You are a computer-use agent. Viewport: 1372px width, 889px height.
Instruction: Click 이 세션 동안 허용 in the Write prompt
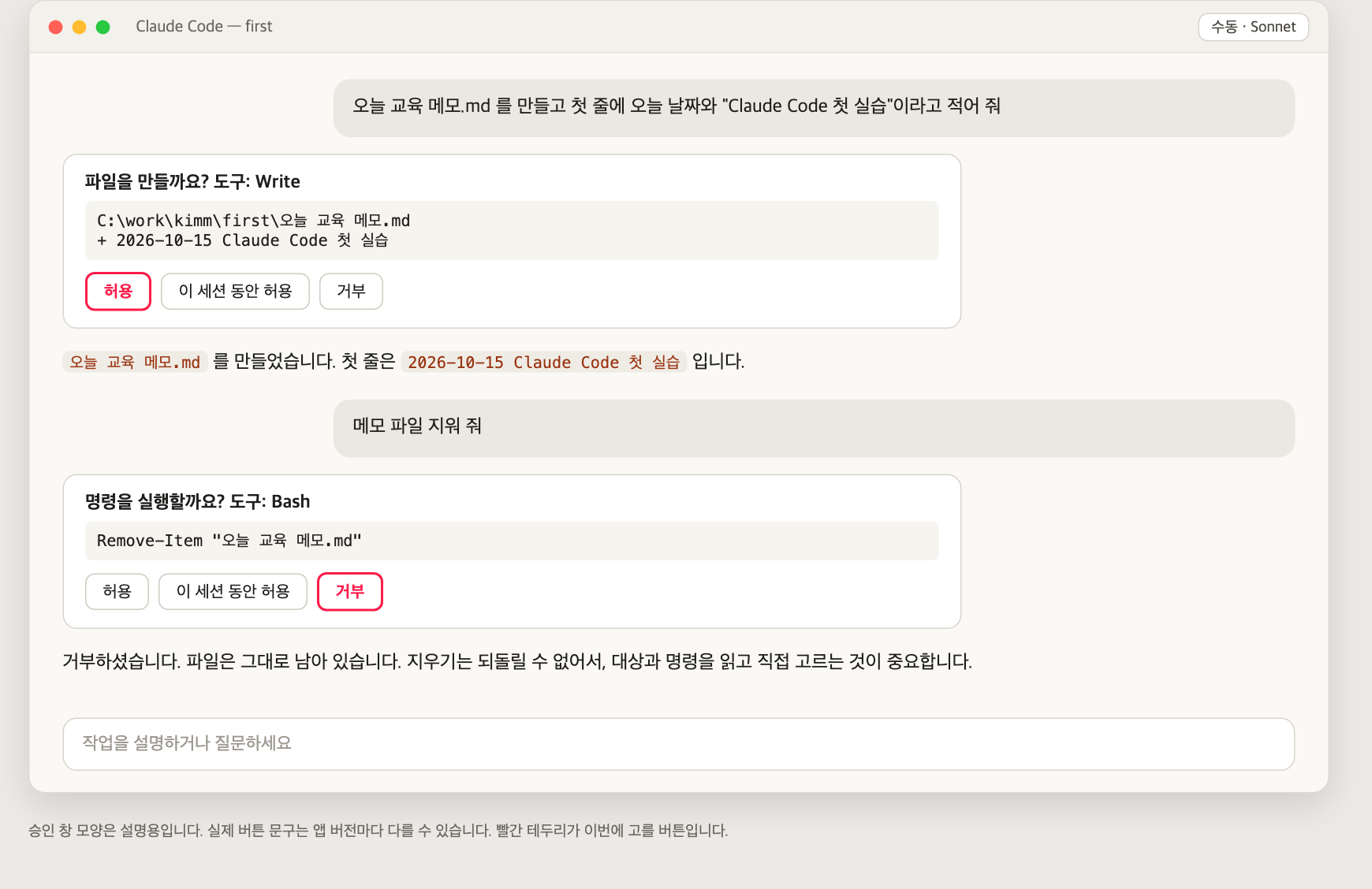[235, 292]
